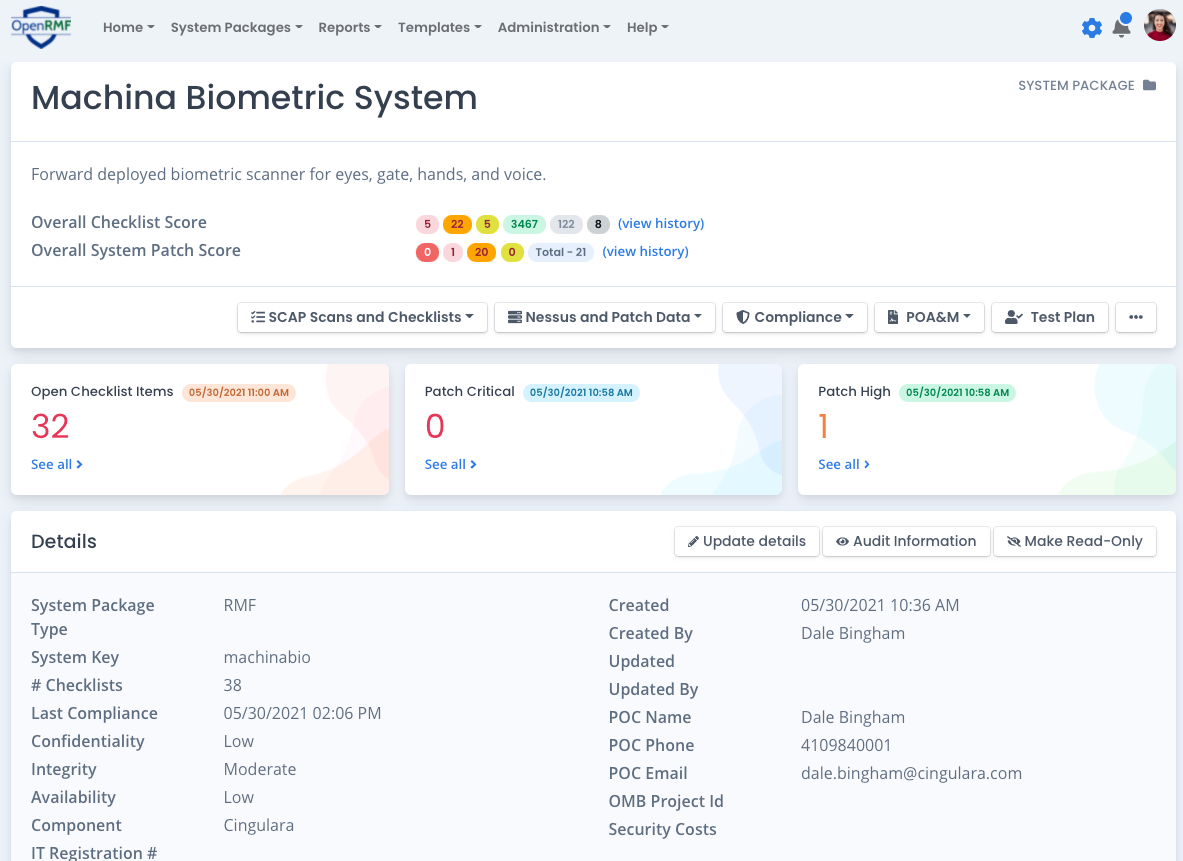Viewport: 1183px width, 861px height.
Task: Open the Administration menu
Action: [x=553, y=27]
